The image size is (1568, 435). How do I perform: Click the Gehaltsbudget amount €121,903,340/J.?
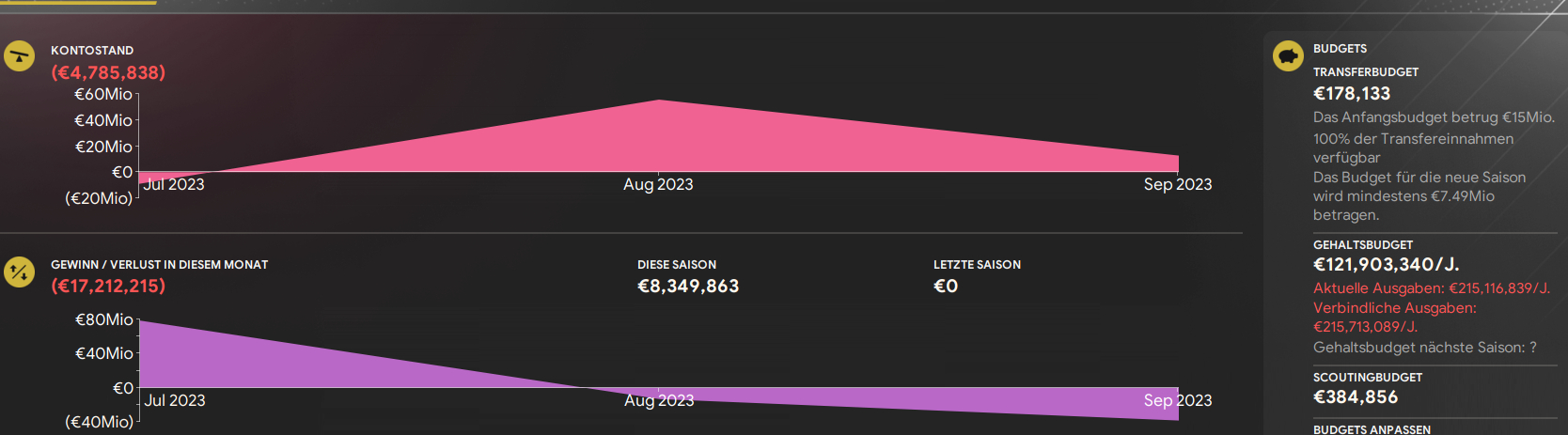pos(1386,264)
